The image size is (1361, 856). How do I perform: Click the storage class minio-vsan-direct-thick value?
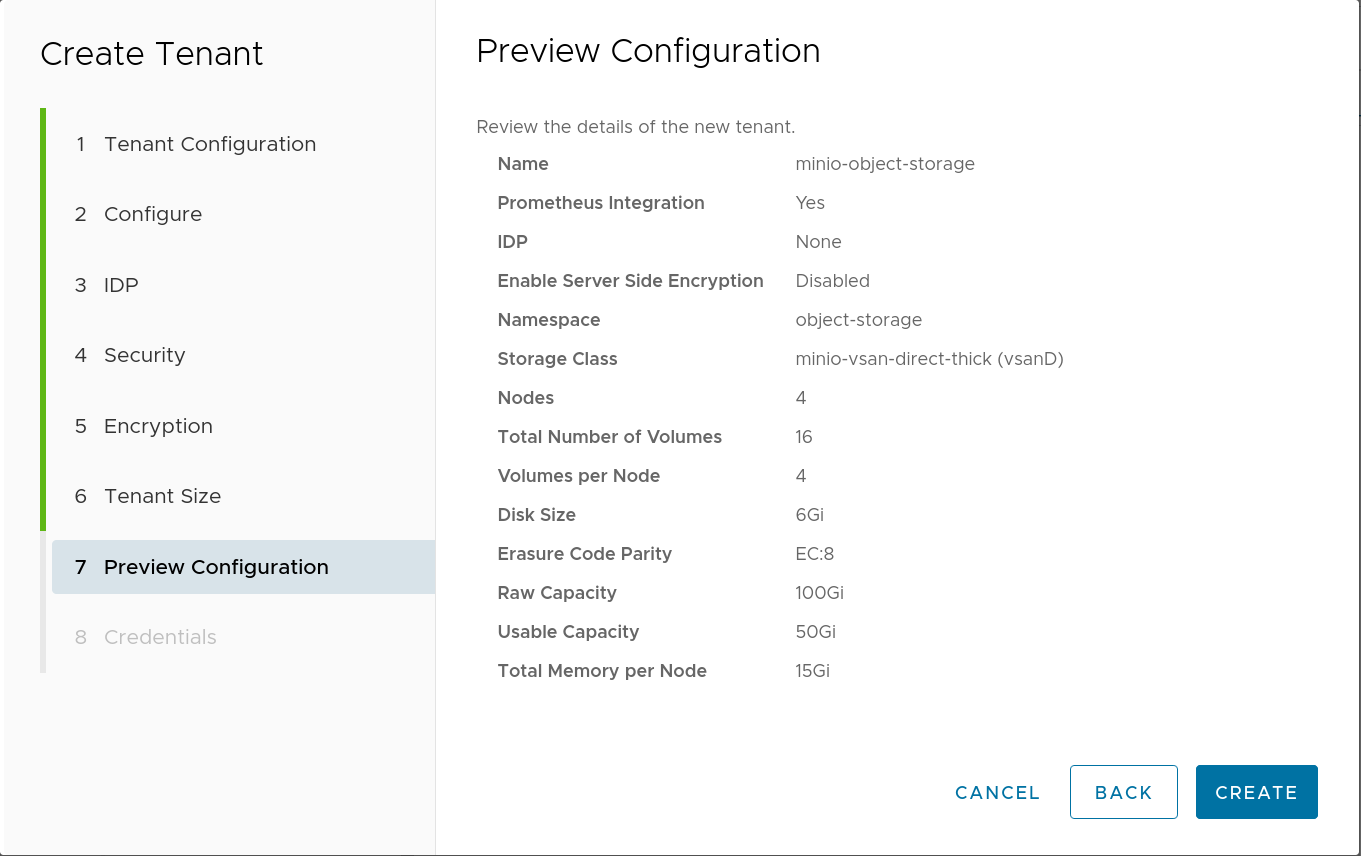point(929,359)
